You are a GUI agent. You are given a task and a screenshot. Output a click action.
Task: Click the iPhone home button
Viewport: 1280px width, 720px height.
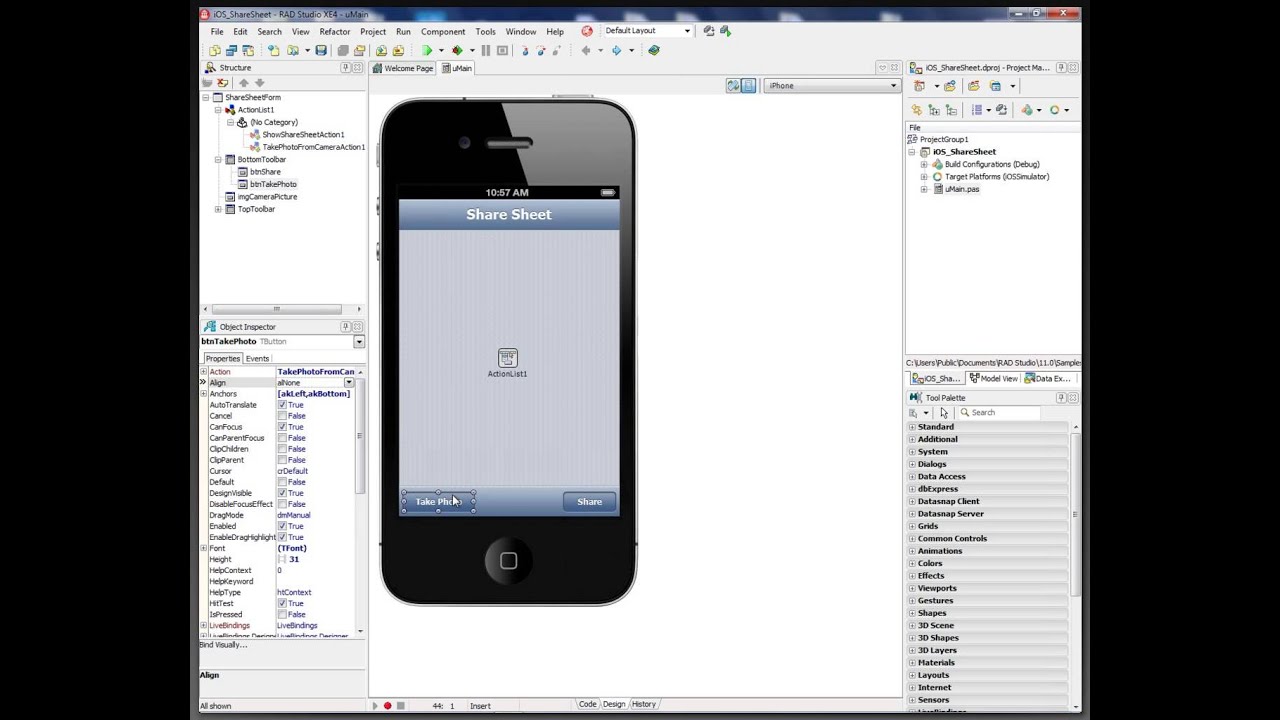508,561
